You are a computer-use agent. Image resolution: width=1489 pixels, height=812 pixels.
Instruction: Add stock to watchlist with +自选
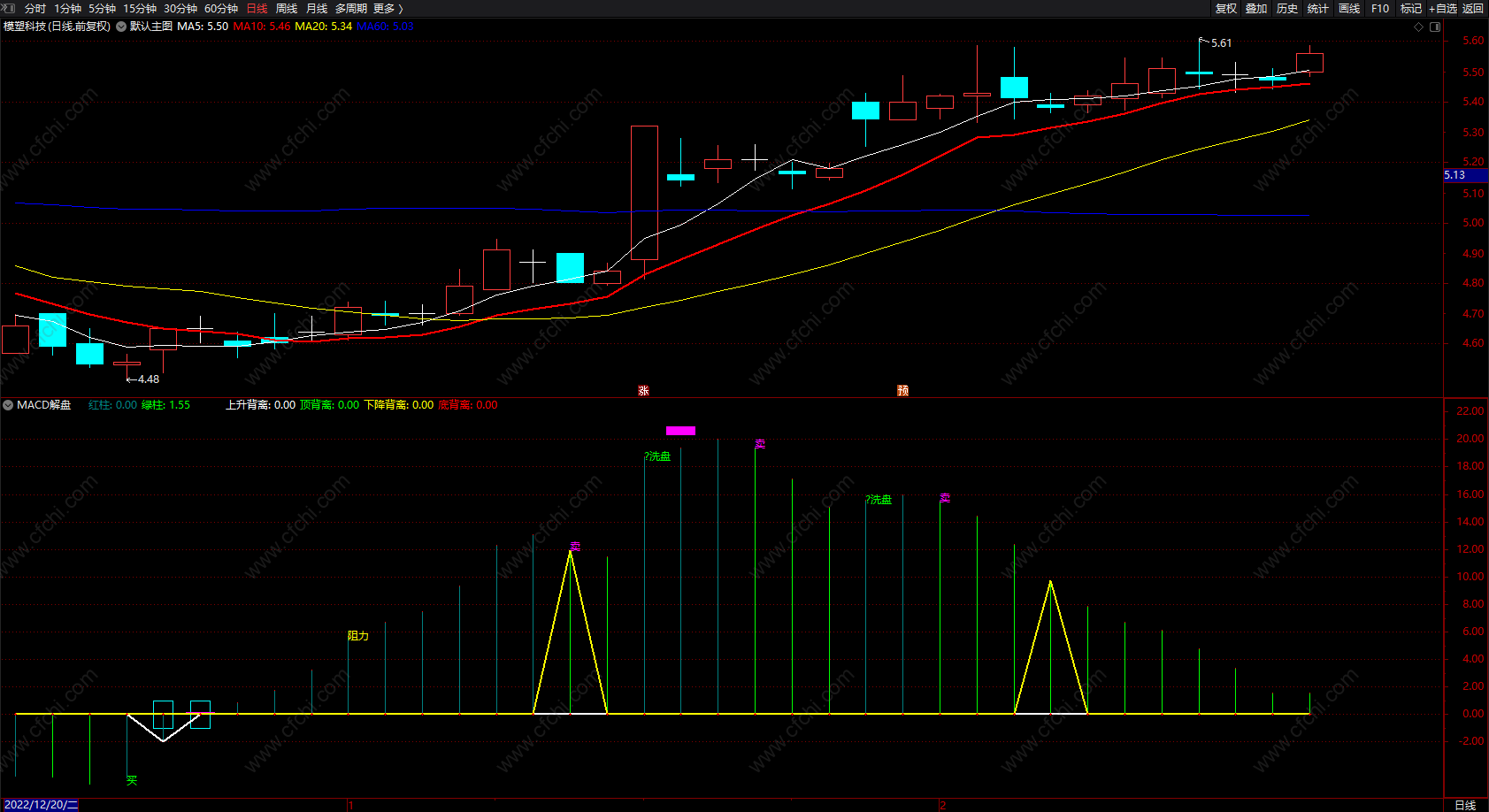click(1443, 8)
